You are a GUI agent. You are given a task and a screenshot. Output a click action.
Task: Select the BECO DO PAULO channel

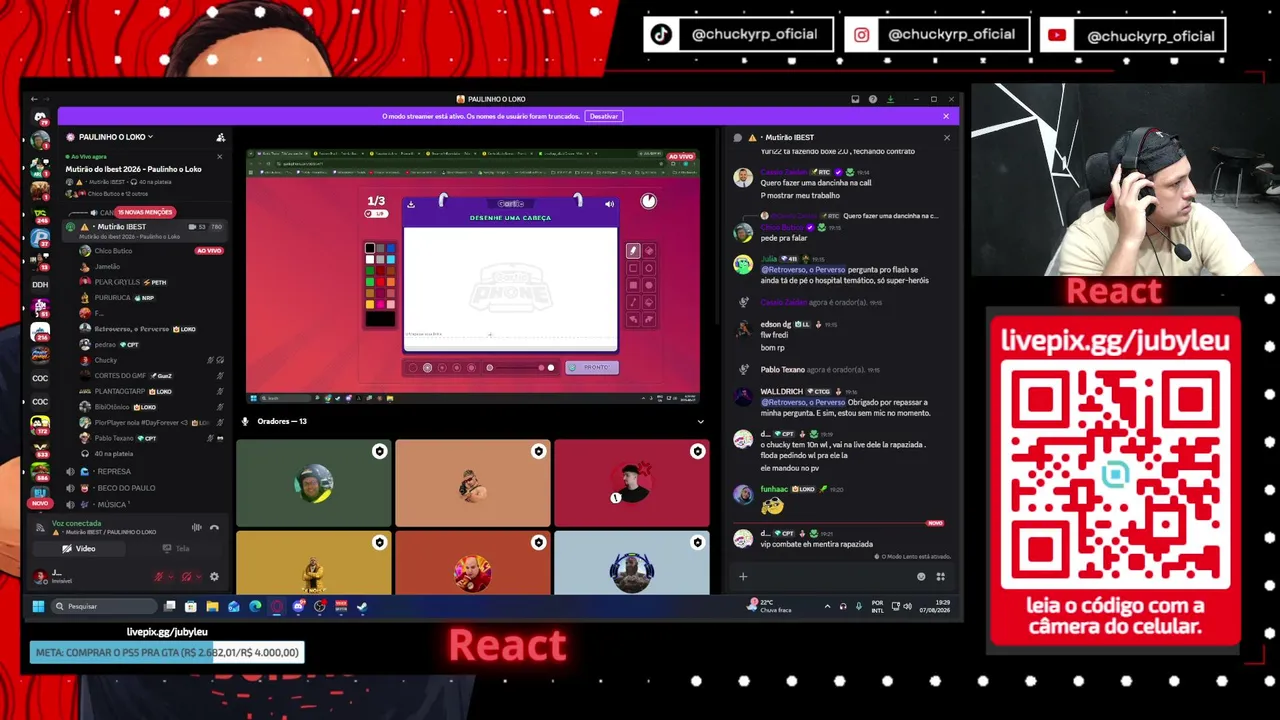pyautogui.click(x=126, y=488)
